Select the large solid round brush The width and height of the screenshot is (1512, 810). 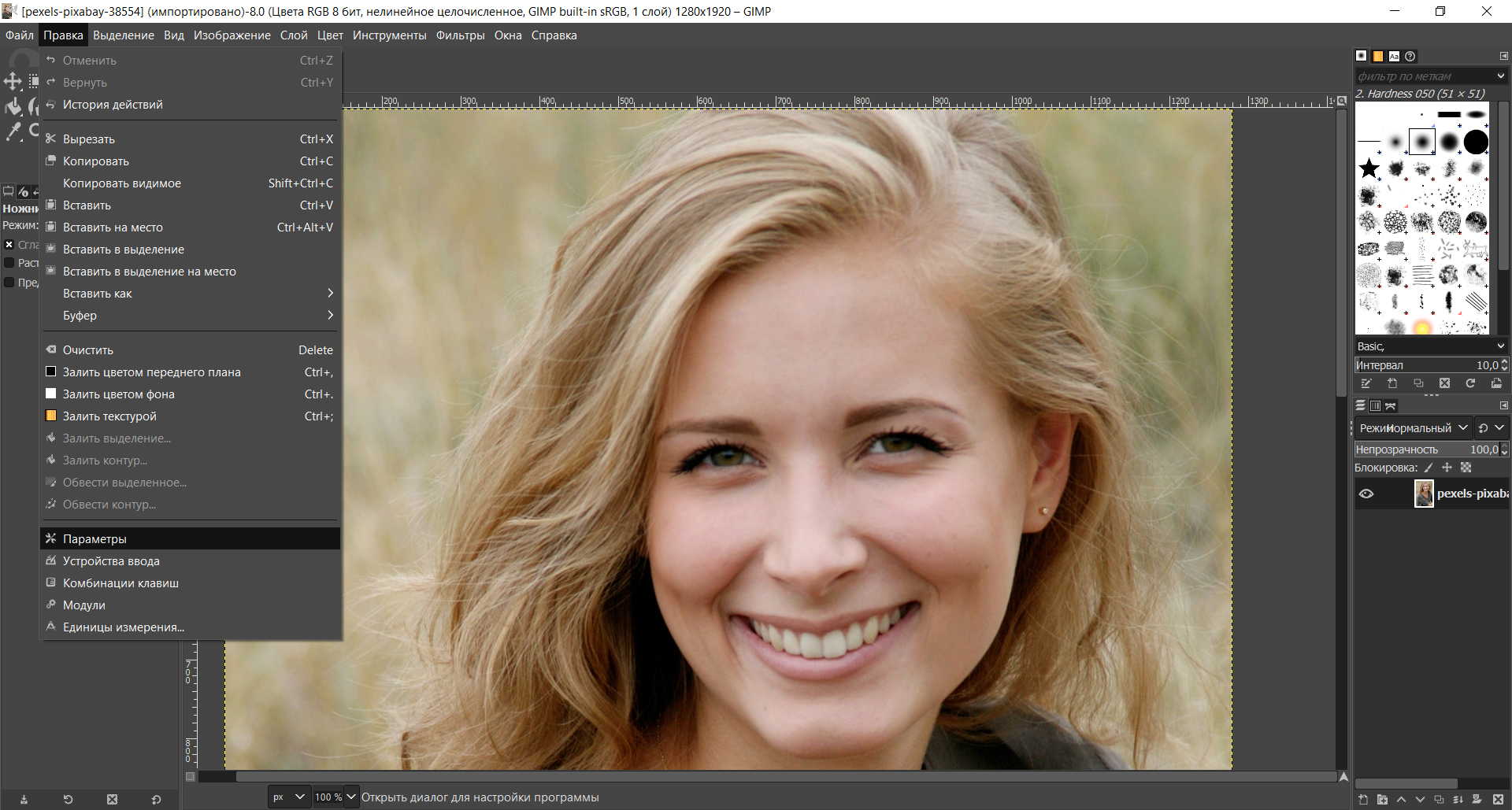(x=1476, y=142)
